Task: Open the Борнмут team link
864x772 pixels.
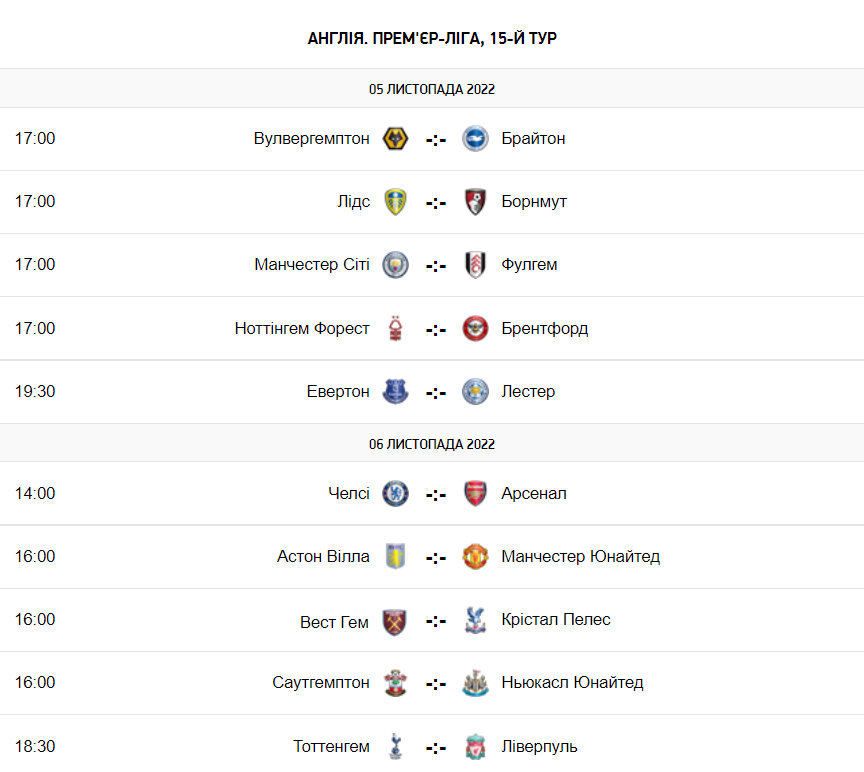Action: pyautogui.click(x=534, y=202)
